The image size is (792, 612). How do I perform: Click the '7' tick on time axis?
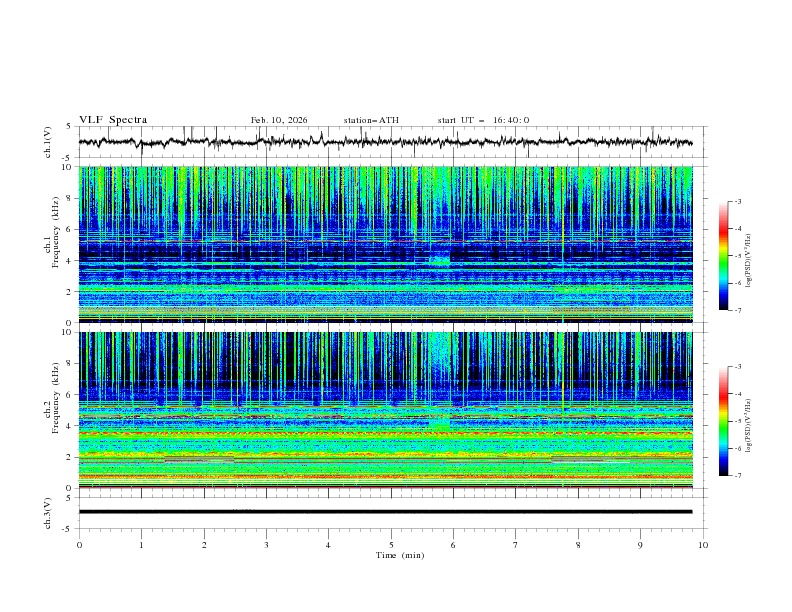click(516, 545)
